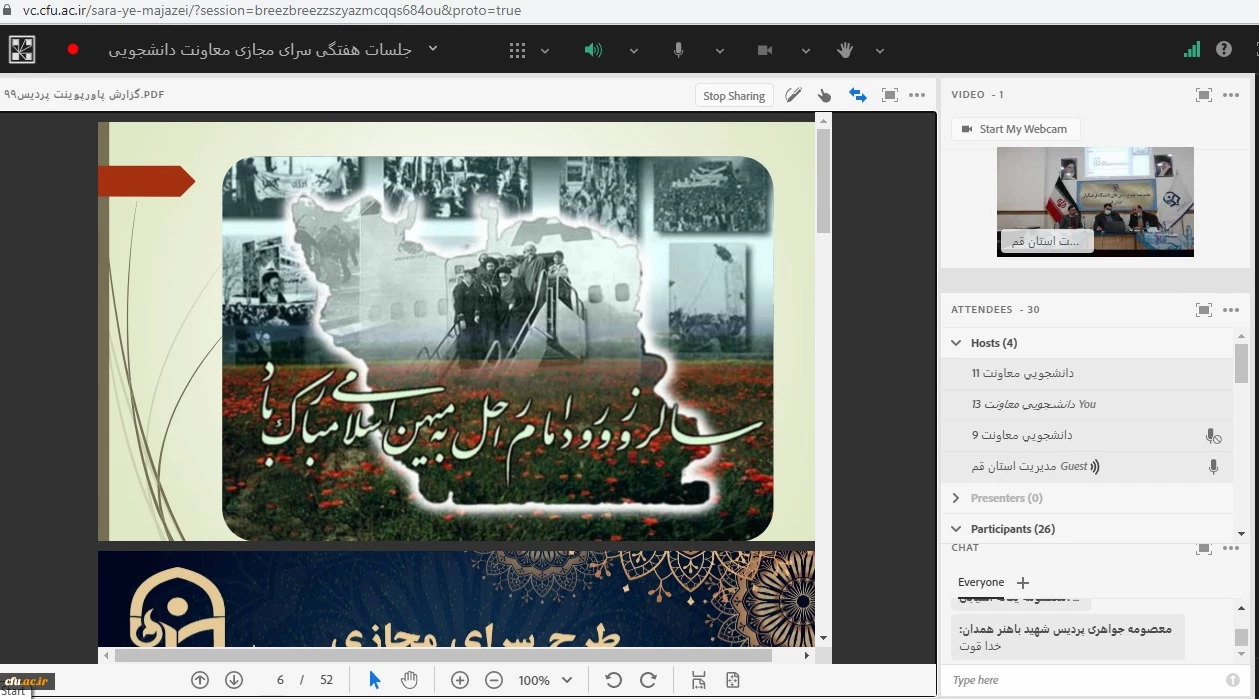Collapse the Hosts (4) group
This screenshot has width=1259, height=699.
(957, 343)
